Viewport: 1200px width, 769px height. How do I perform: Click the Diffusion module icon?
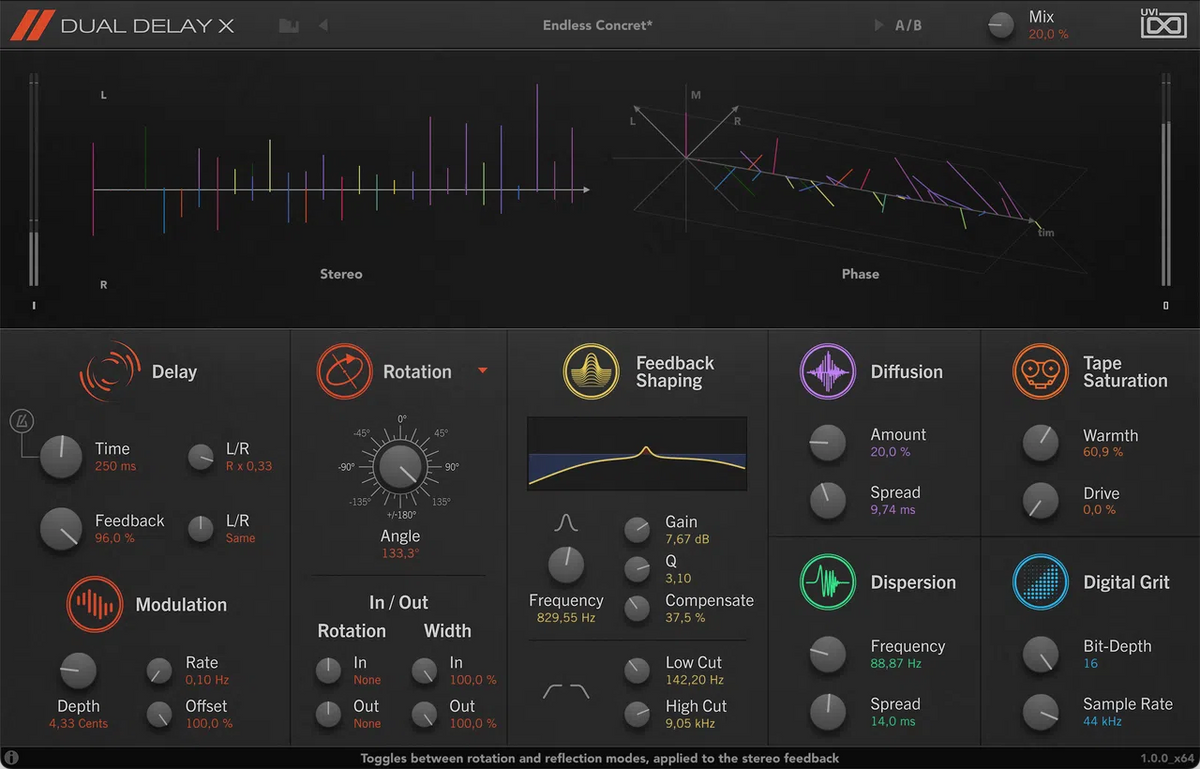click(x=827, y=371)
